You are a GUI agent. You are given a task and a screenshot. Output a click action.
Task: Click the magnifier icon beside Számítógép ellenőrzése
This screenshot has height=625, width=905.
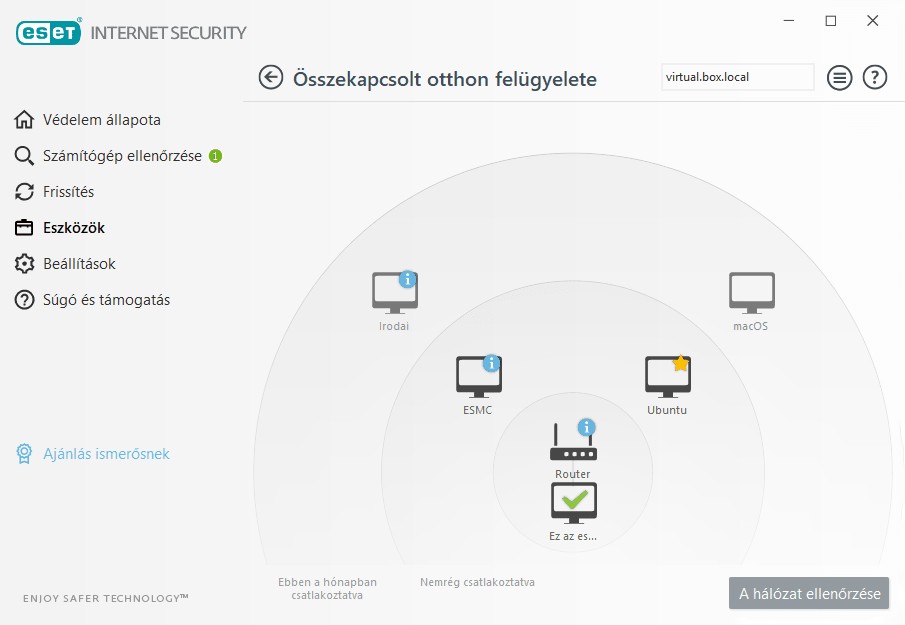point(24,156)
